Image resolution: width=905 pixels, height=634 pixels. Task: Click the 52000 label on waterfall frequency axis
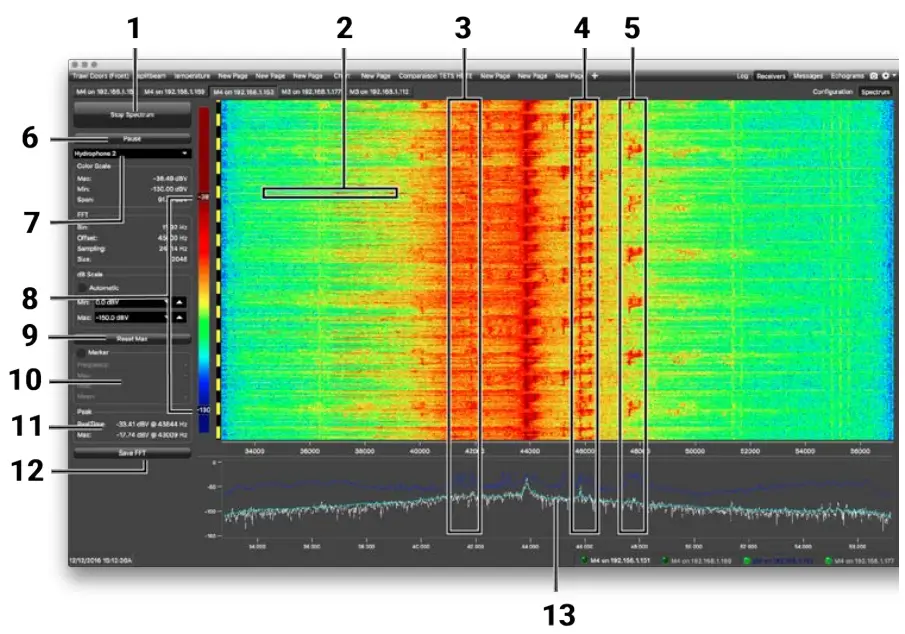(750, 450)
